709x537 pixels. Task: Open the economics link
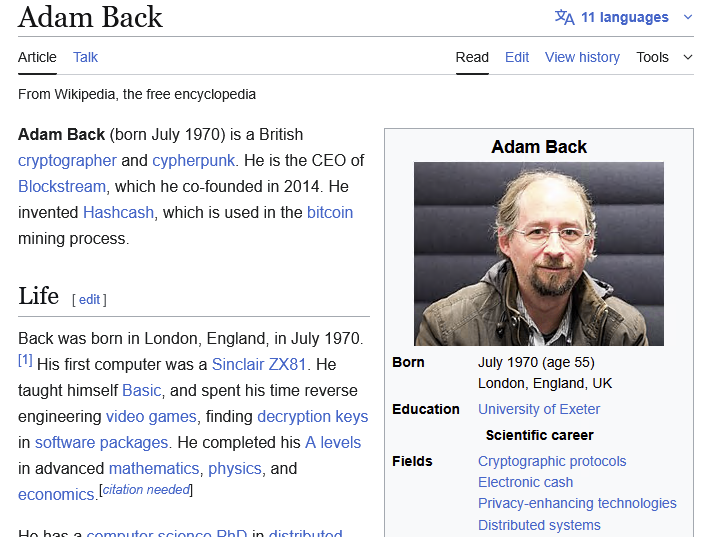(56, 495)
